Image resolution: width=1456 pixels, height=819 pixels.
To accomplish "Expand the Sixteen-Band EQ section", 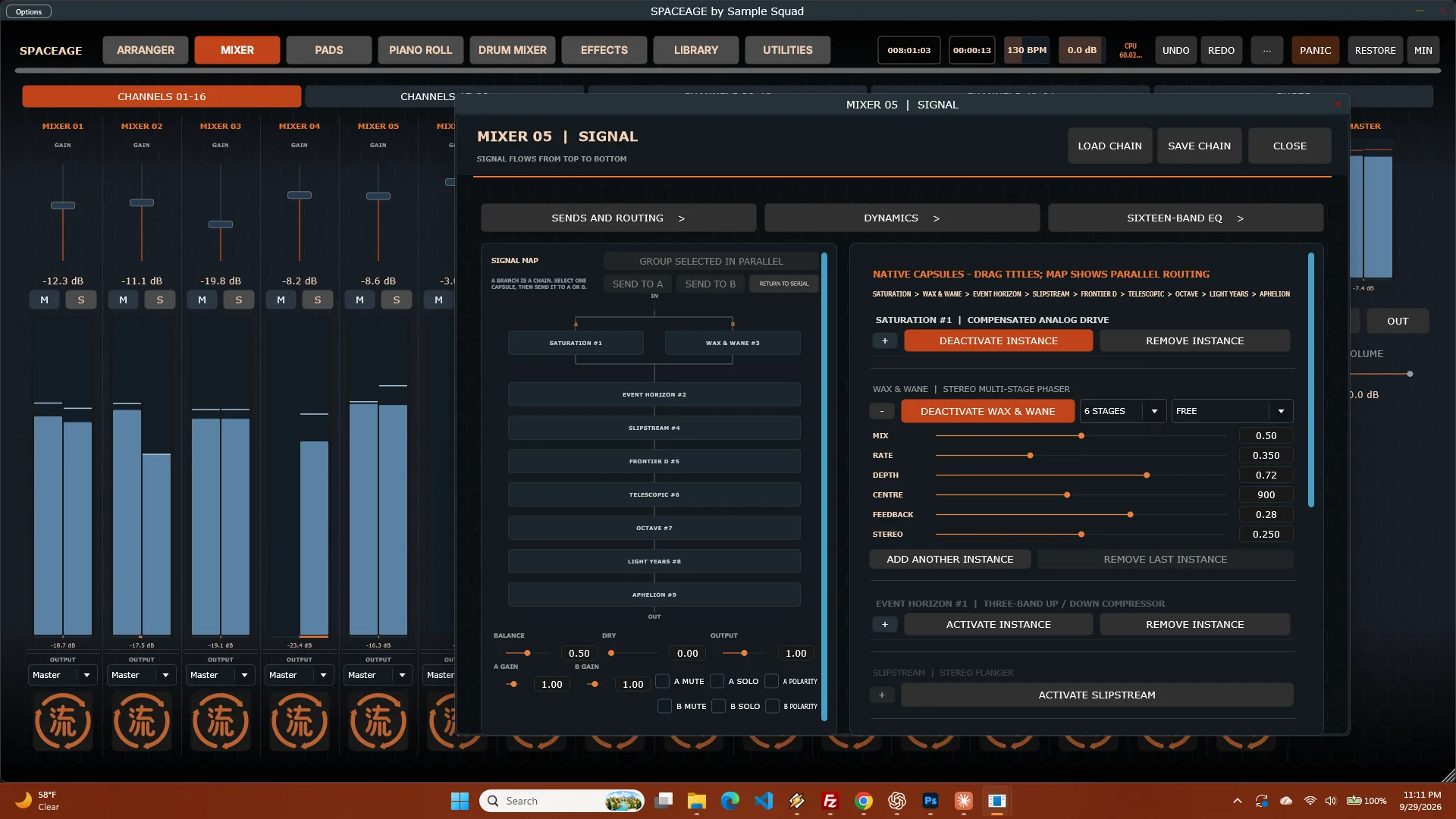I will [x=1185, y=218].
